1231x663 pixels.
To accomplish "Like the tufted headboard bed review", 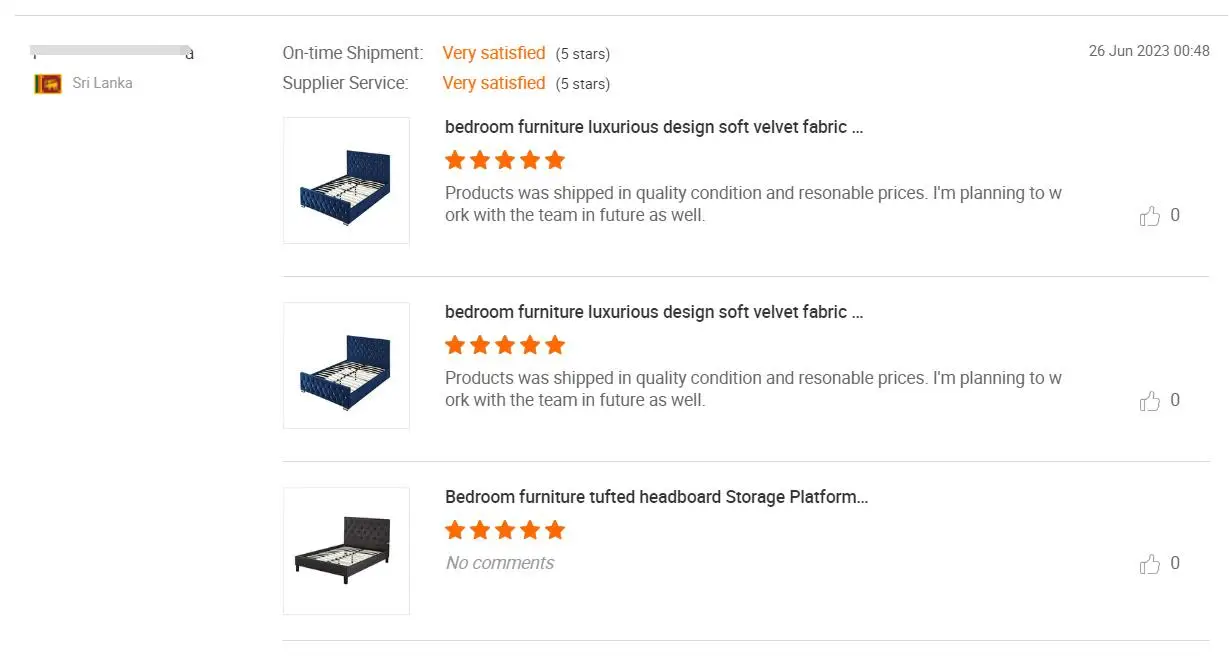I will [1150, 564].
